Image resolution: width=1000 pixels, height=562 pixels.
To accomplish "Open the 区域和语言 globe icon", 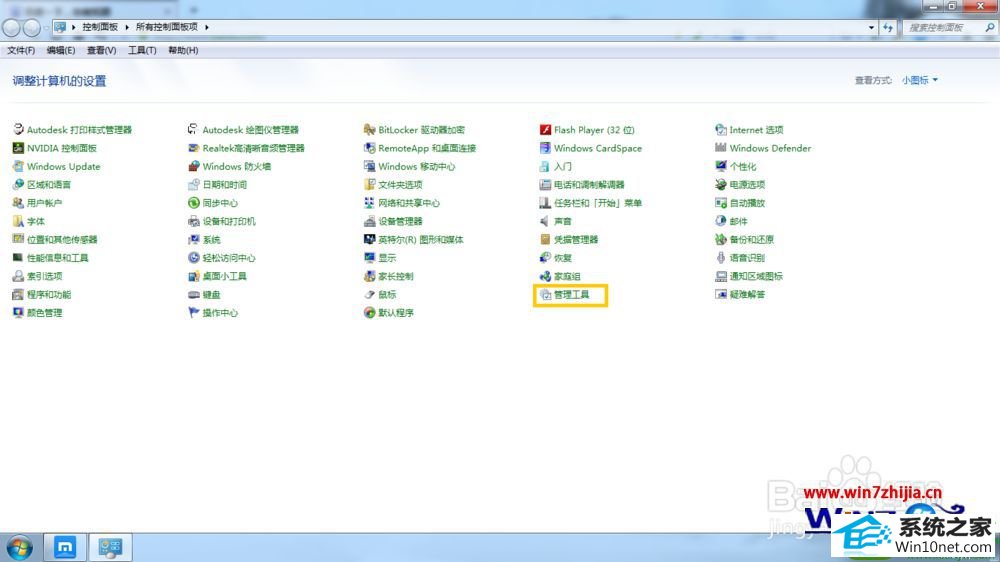I will point(18,184).
